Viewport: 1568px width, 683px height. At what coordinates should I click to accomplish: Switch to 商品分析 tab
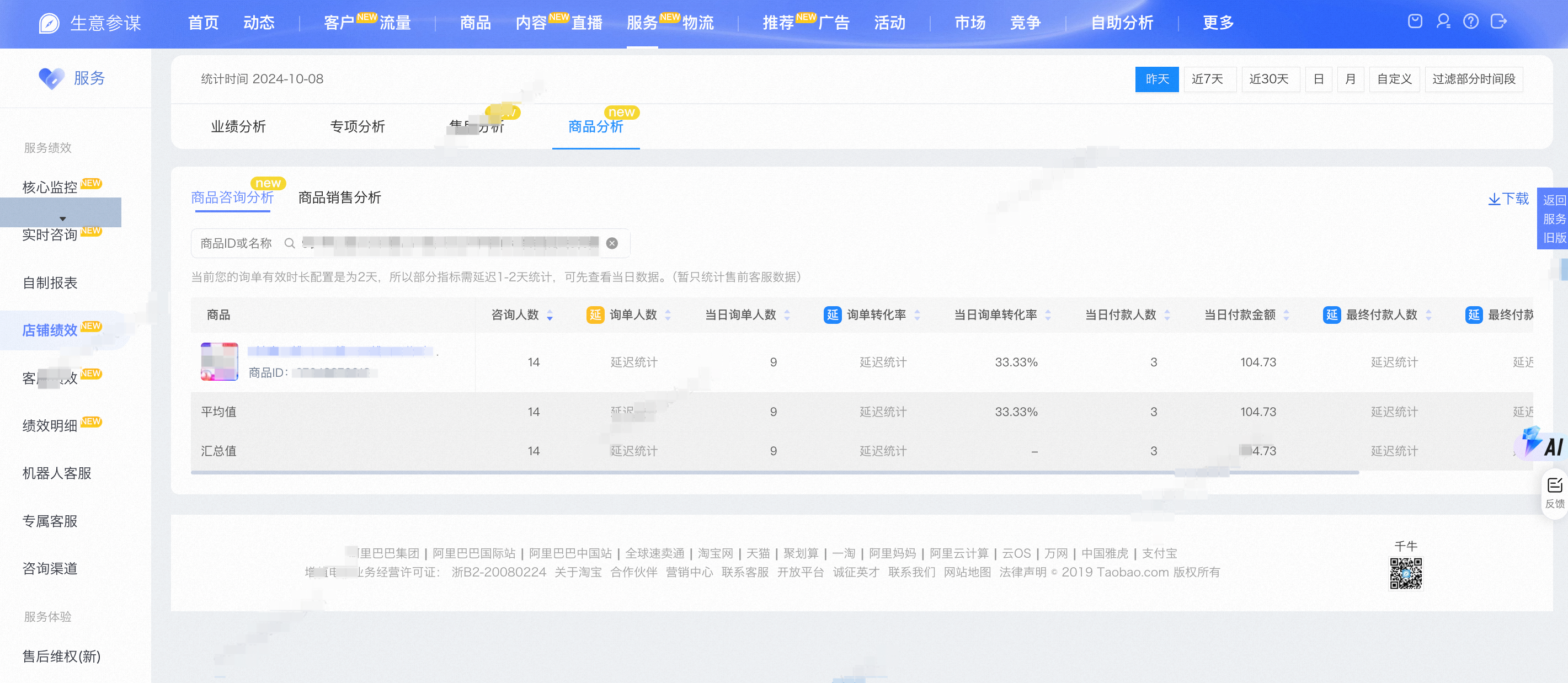[x=595, y=126]
